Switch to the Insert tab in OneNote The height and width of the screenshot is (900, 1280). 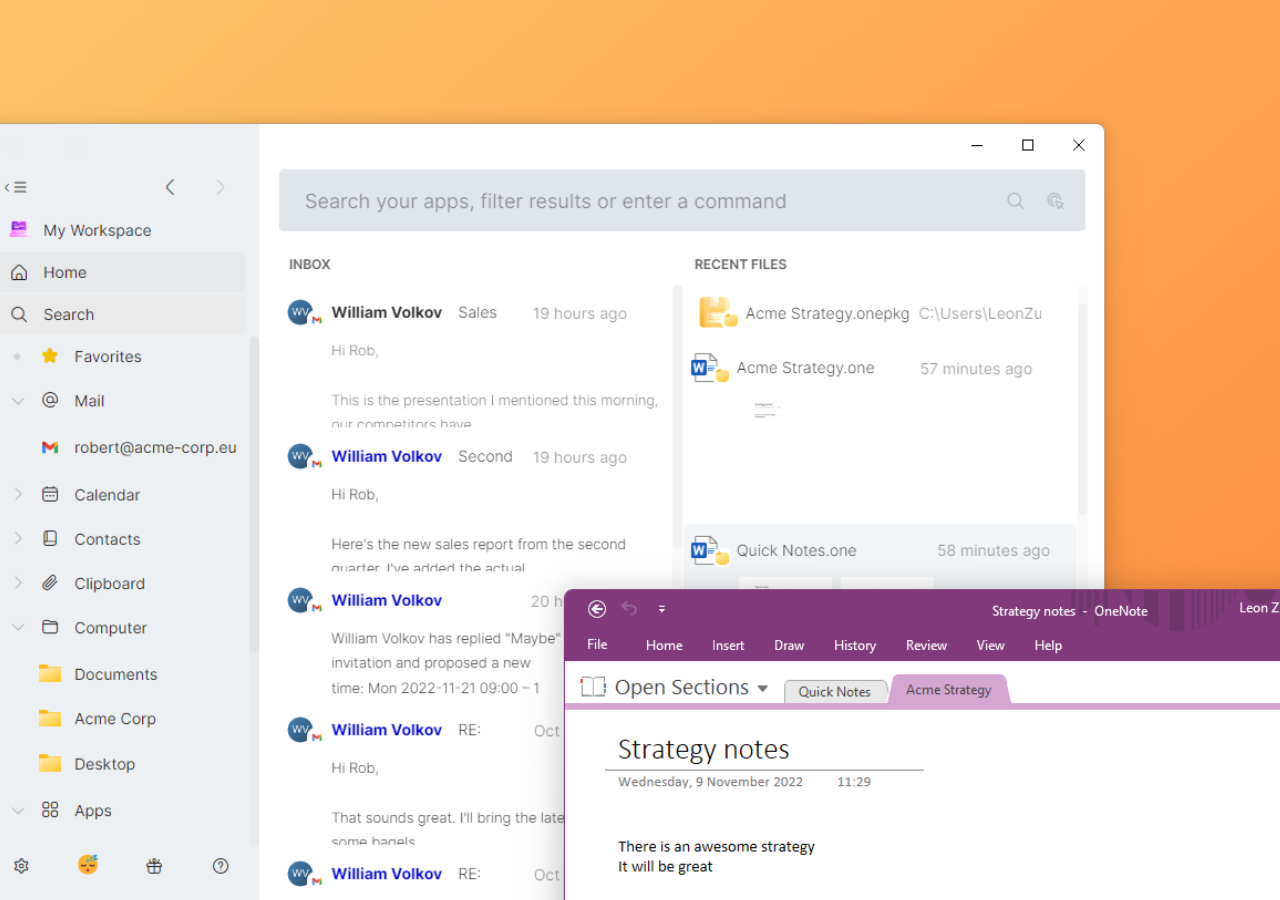(x=728, y=645)
